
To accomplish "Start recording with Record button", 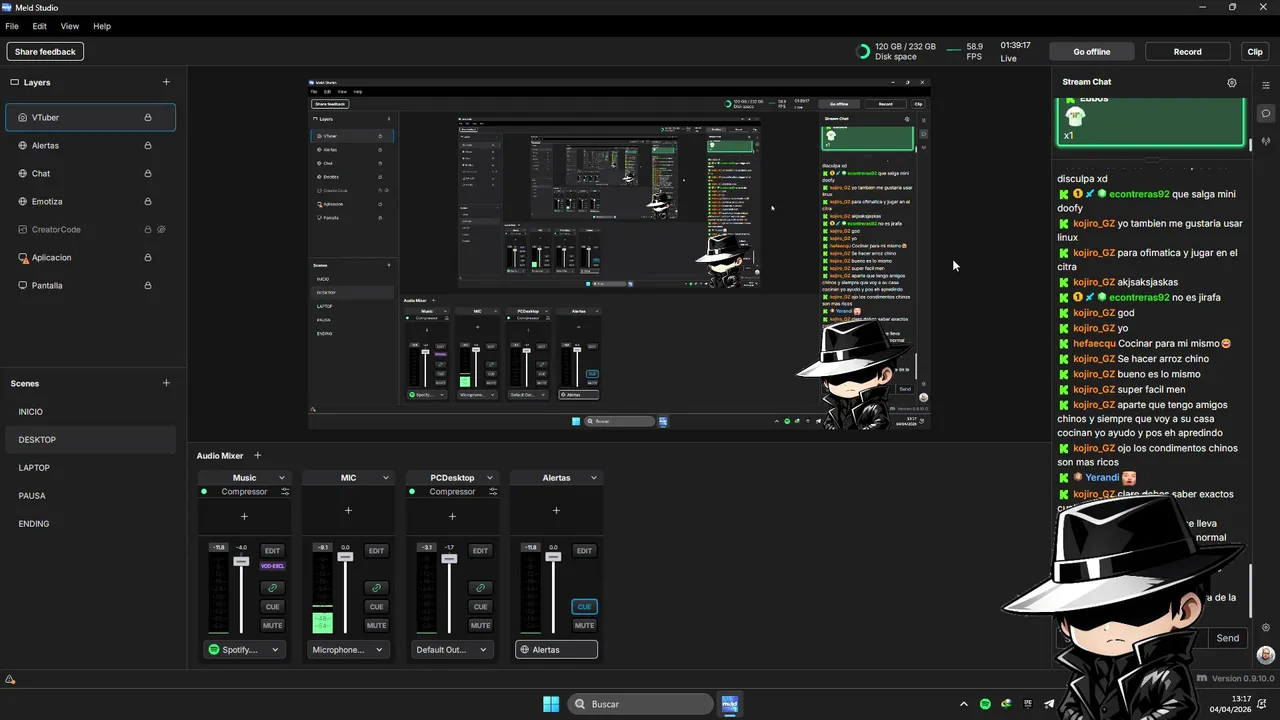I will pos(1188,51).
